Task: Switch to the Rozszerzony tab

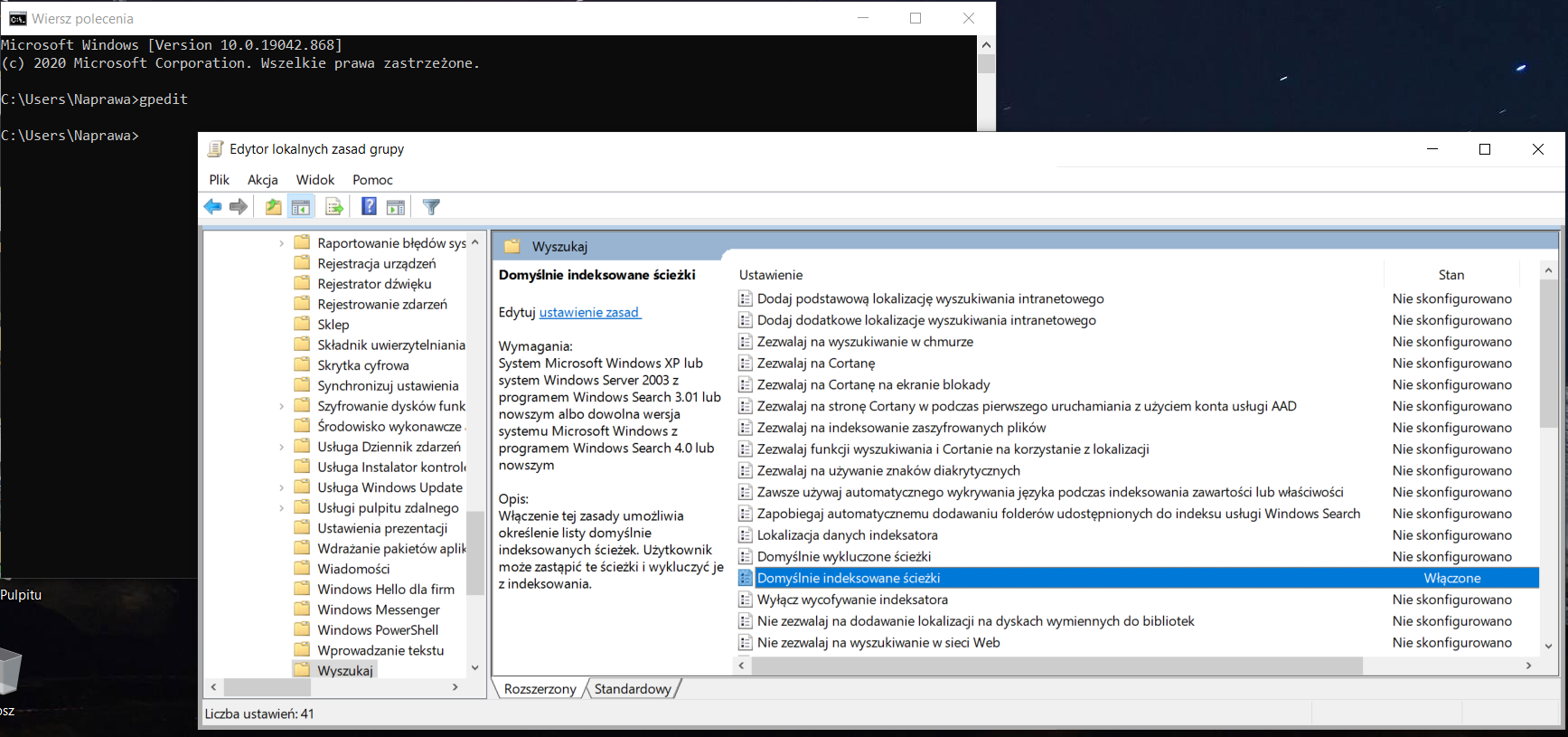Action: pyautogui.click(x=540, y=689)
